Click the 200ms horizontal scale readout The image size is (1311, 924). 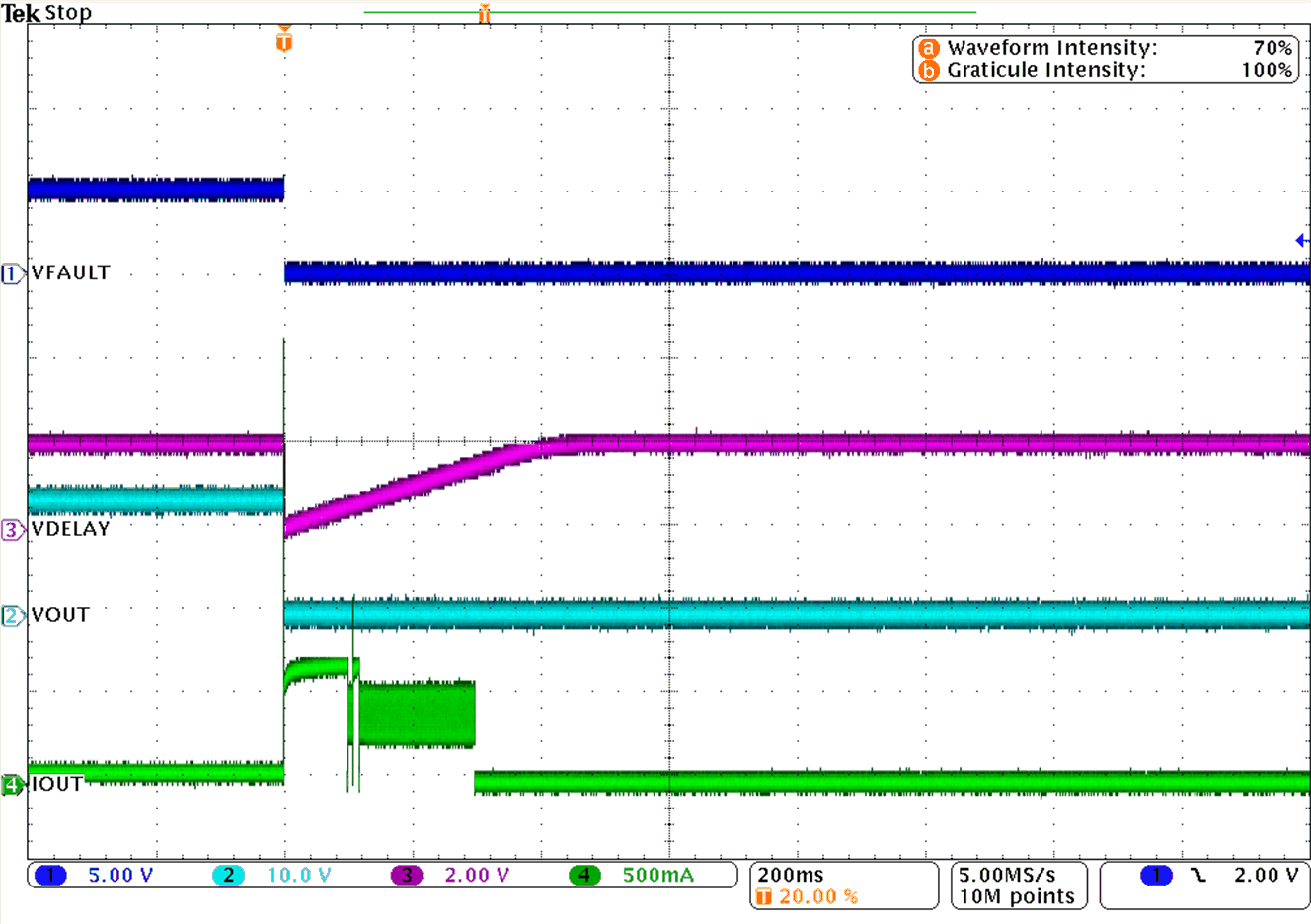[790, 875]
